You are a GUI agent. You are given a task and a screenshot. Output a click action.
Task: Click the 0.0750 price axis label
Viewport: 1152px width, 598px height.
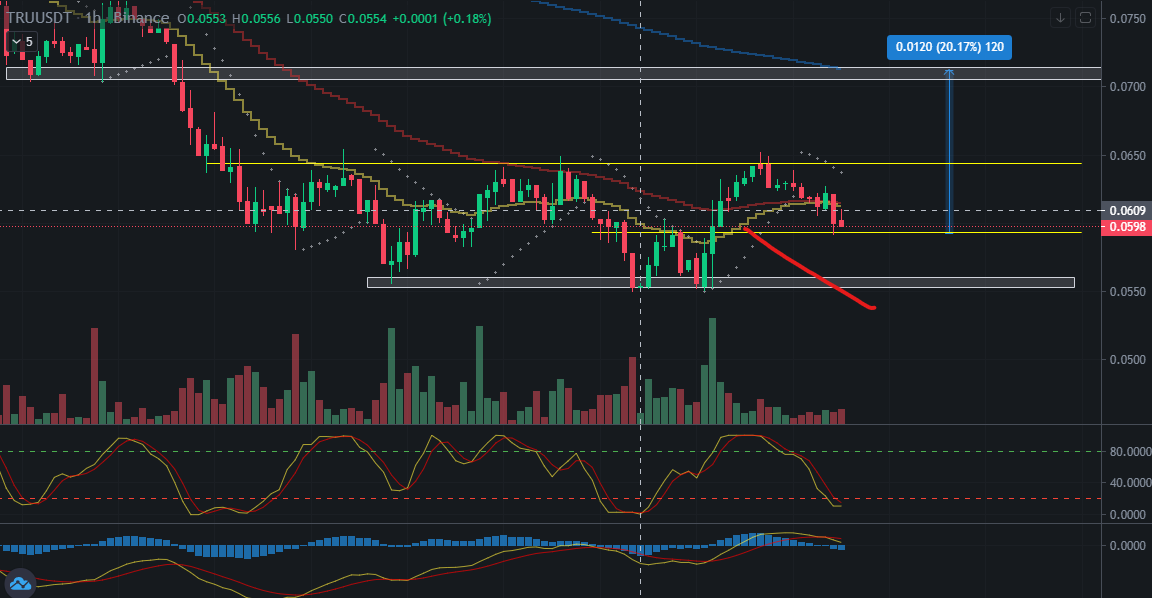point(1127,18)
